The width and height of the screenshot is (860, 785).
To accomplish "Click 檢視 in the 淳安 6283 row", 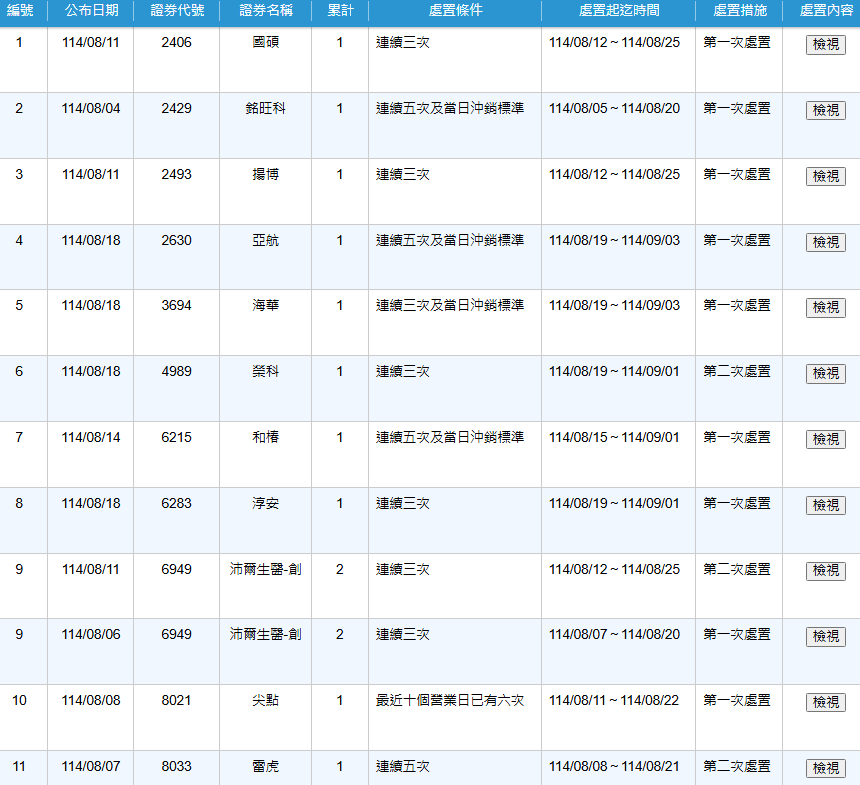I will click(x=825, y=505).
